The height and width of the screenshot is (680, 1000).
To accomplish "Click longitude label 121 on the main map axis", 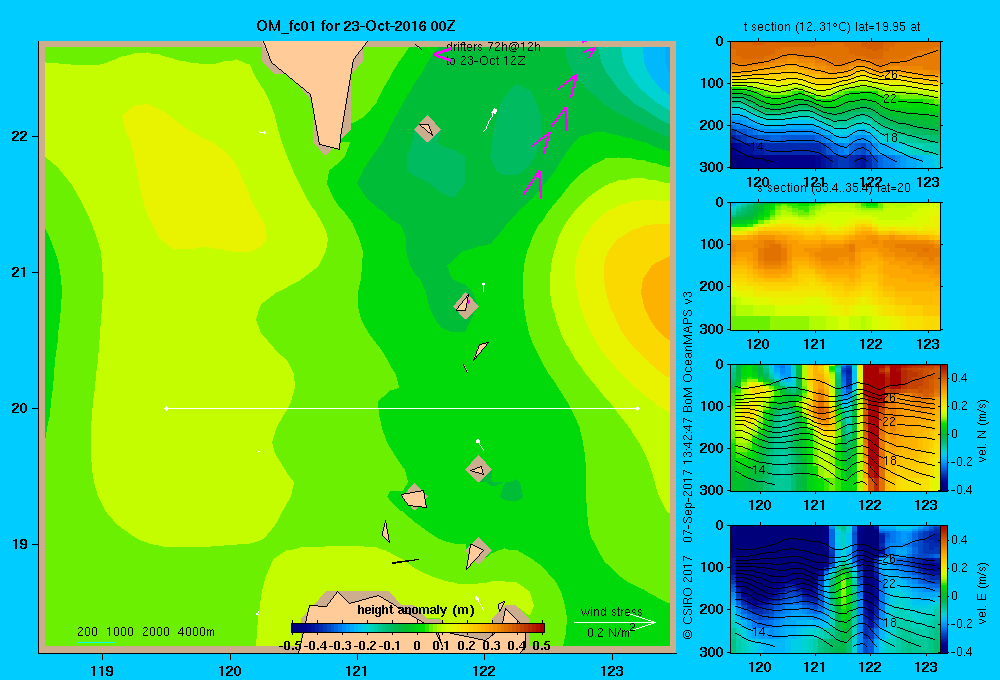I will pyautogui.click(x=357, y=670).
